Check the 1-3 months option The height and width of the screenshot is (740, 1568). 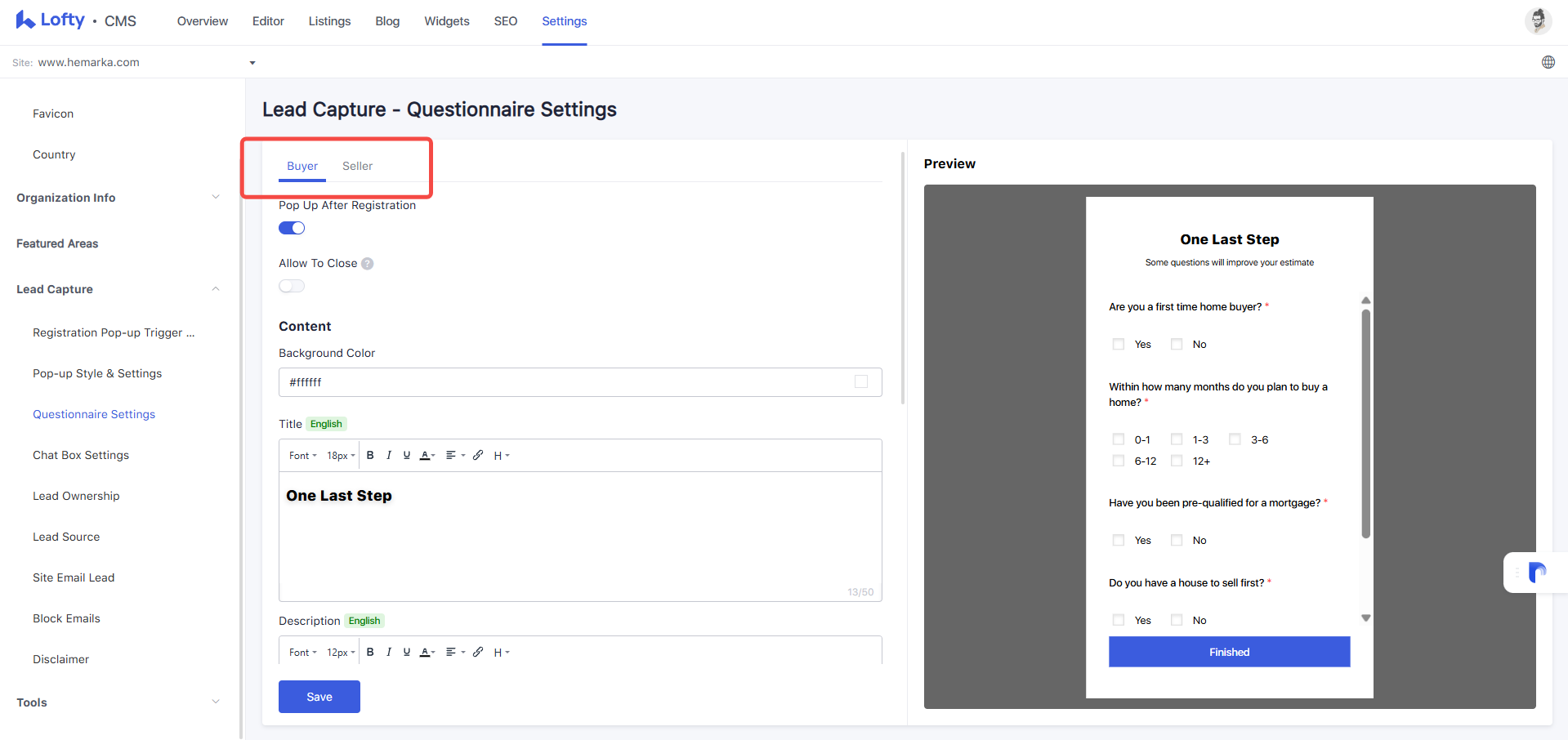(x=1177, y=439)
